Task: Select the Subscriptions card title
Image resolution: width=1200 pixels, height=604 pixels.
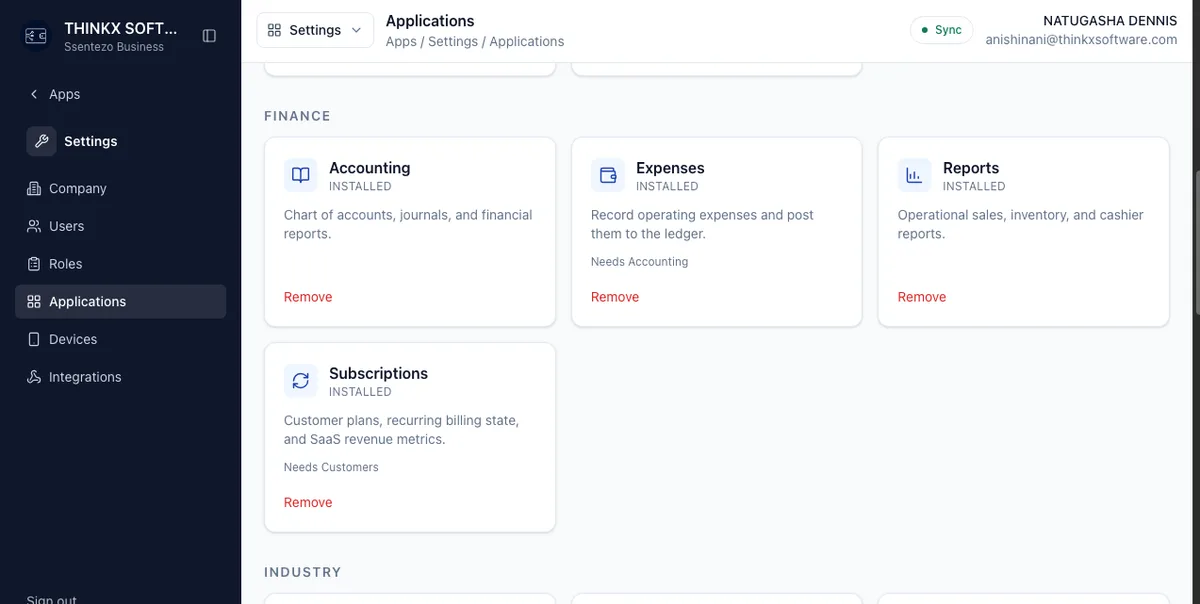Action: [x=378, y=373]
